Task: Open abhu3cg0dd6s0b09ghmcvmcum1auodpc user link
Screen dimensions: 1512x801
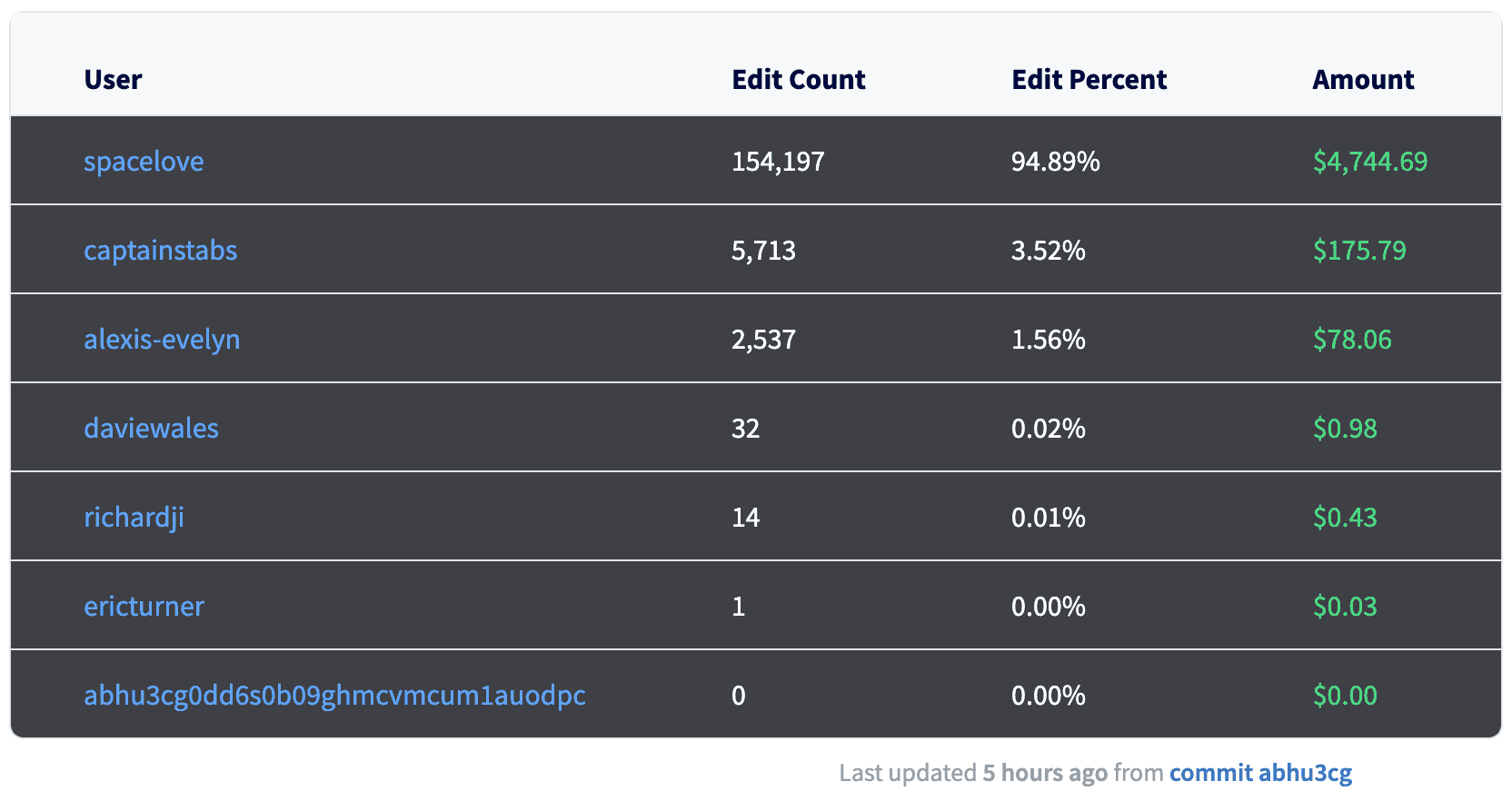Action: coord(334,696)
